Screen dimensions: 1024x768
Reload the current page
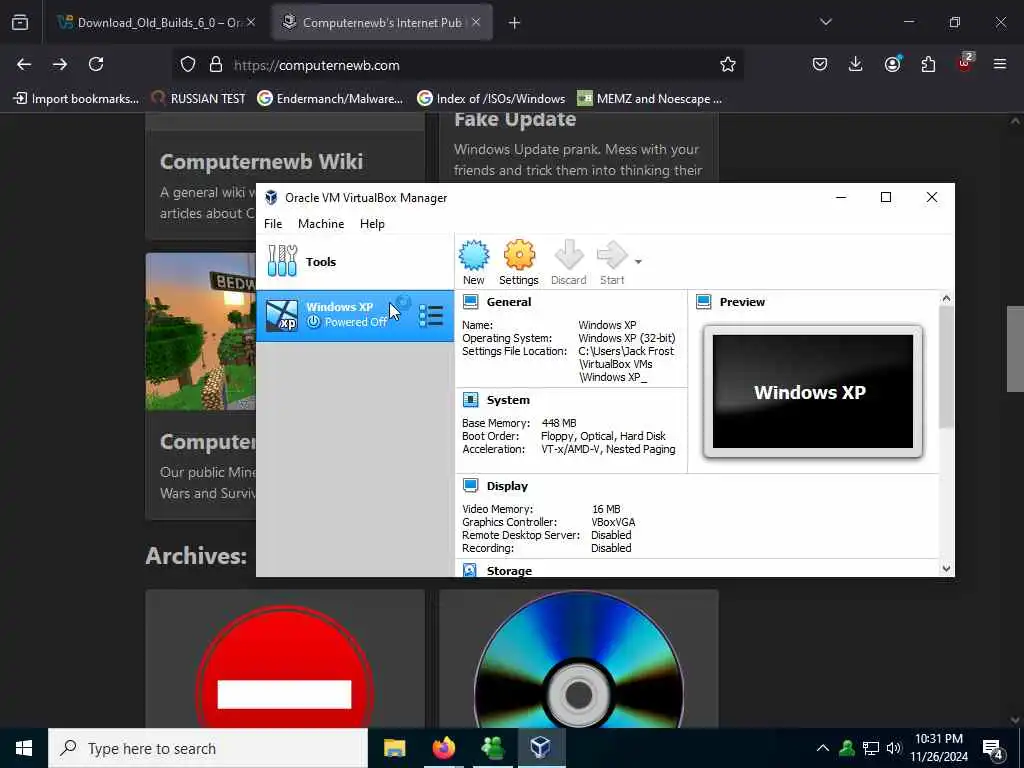pyautogui.click(x=96, y=64)
